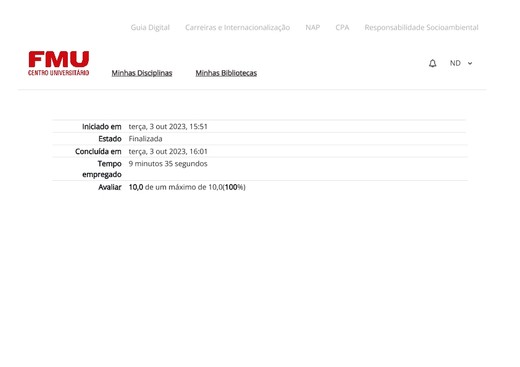Open Minhas Disciplinas menu

(142, 73)
